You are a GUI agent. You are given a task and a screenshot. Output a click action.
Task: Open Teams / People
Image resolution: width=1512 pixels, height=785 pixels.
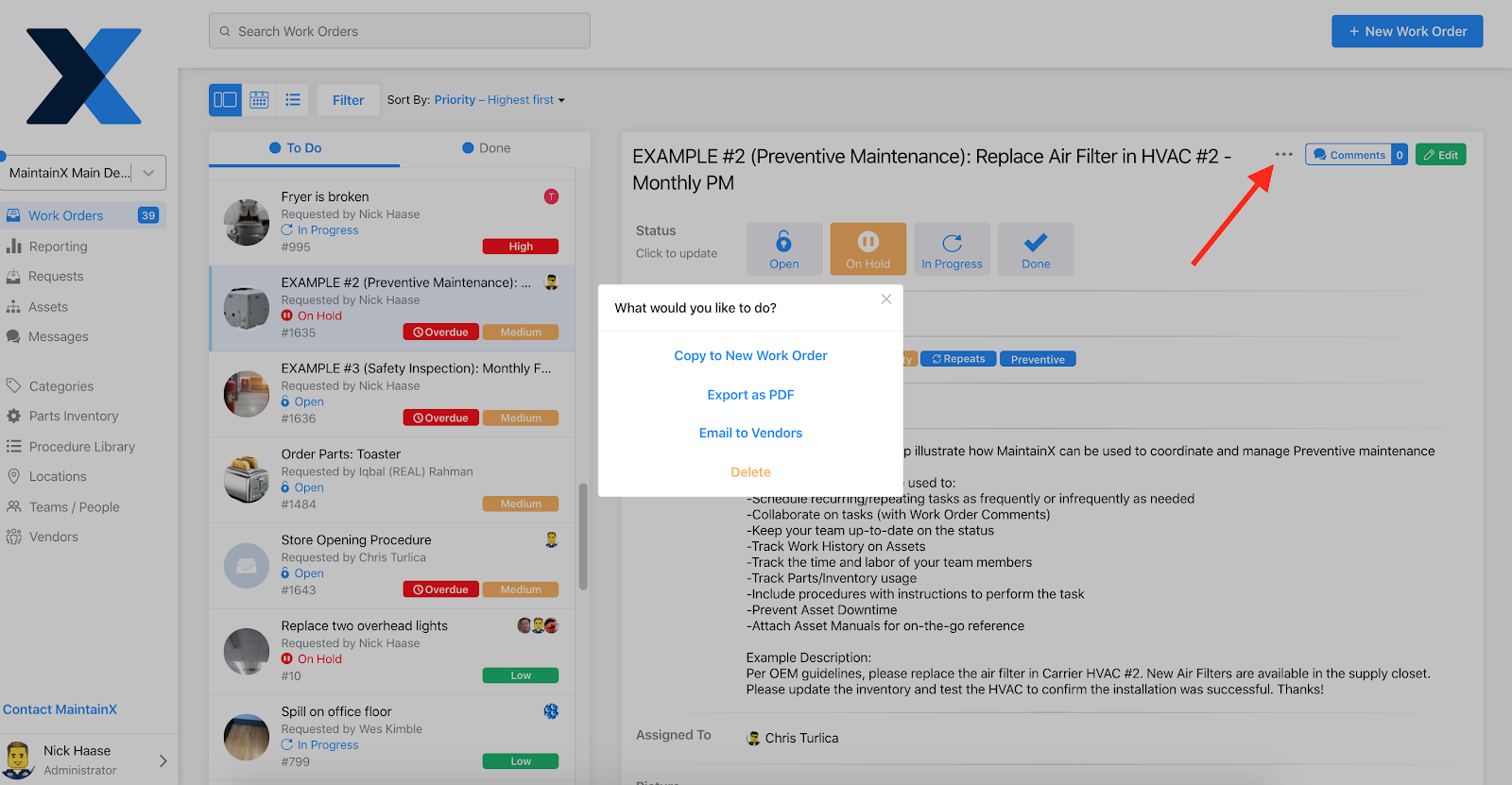(x=74, y=507)
